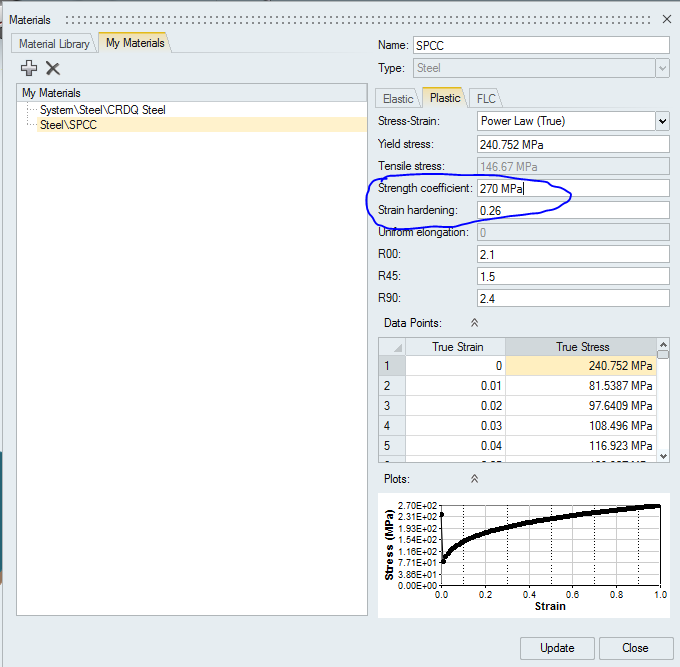Click the data table scroll down arrow

point(663,456)
